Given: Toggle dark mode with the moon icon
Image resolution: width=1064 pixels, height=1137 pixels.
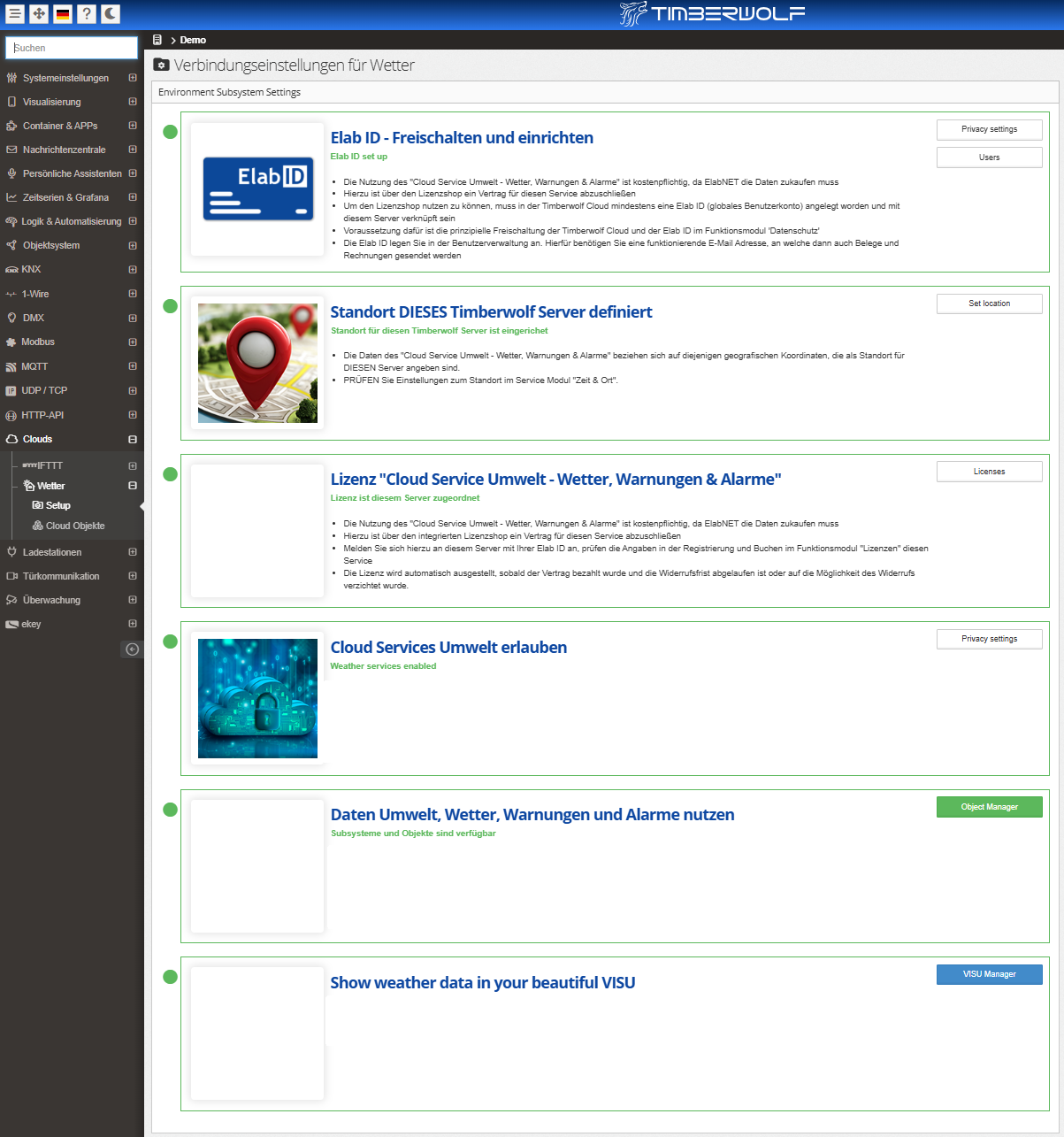Looking at the screenshot, I should (110, 14).
